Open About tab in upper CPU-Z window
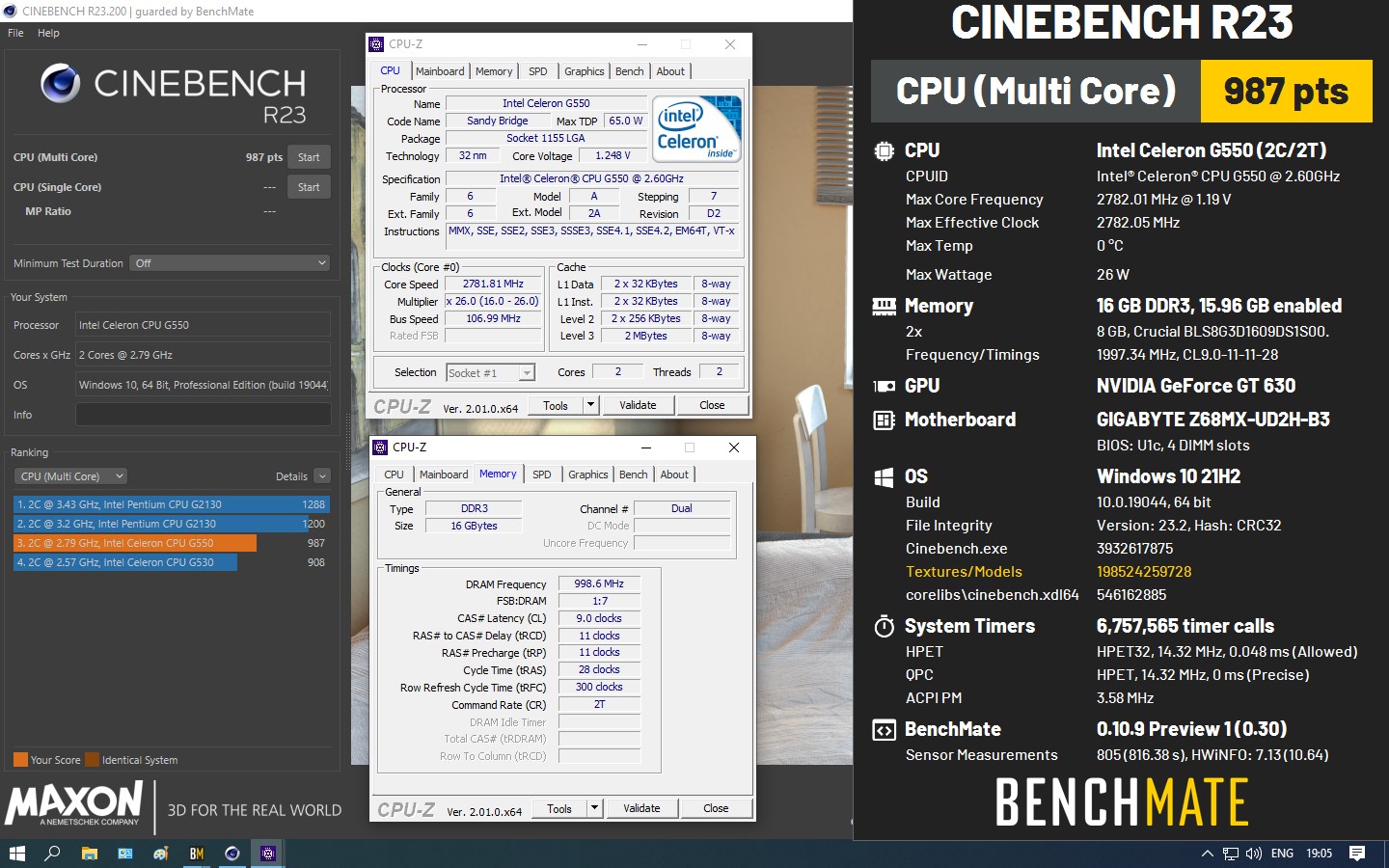This screenshot has height=868, width=1389. click(670, 71)
